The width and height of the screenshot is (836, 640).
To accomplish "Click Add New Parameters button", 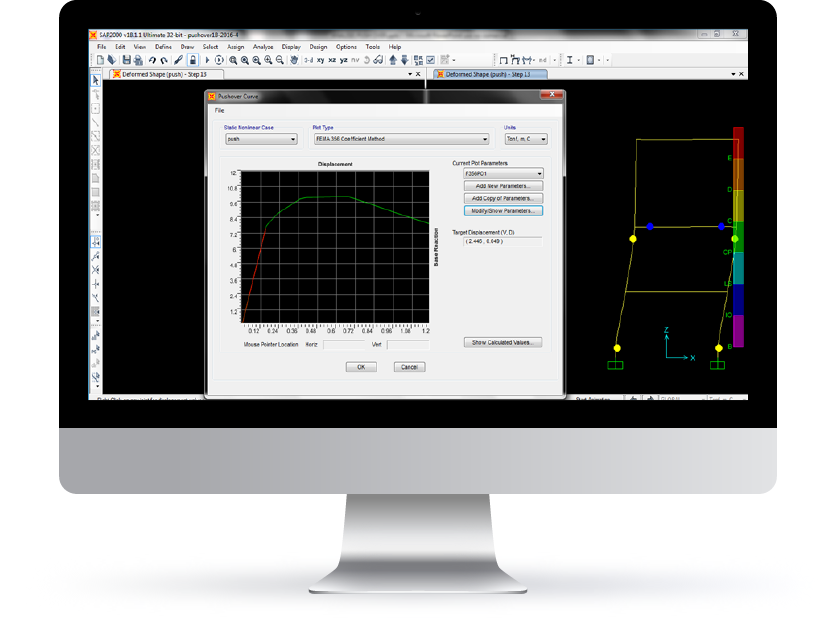I will [503, 186].
